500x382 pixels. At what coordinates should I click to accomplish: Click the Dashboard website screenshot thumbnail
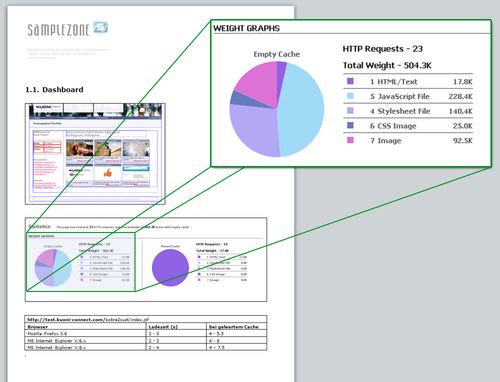(95, 154)
